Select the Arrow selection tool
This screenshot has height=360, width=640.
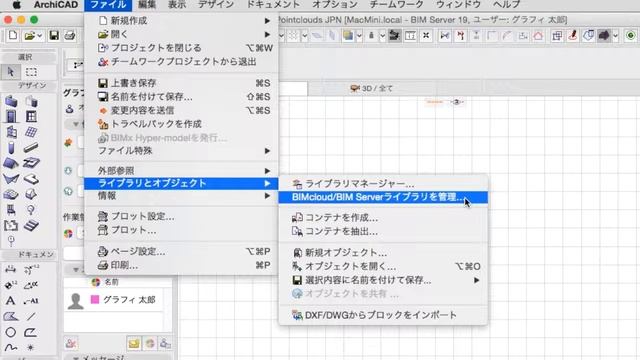(11, 72)
